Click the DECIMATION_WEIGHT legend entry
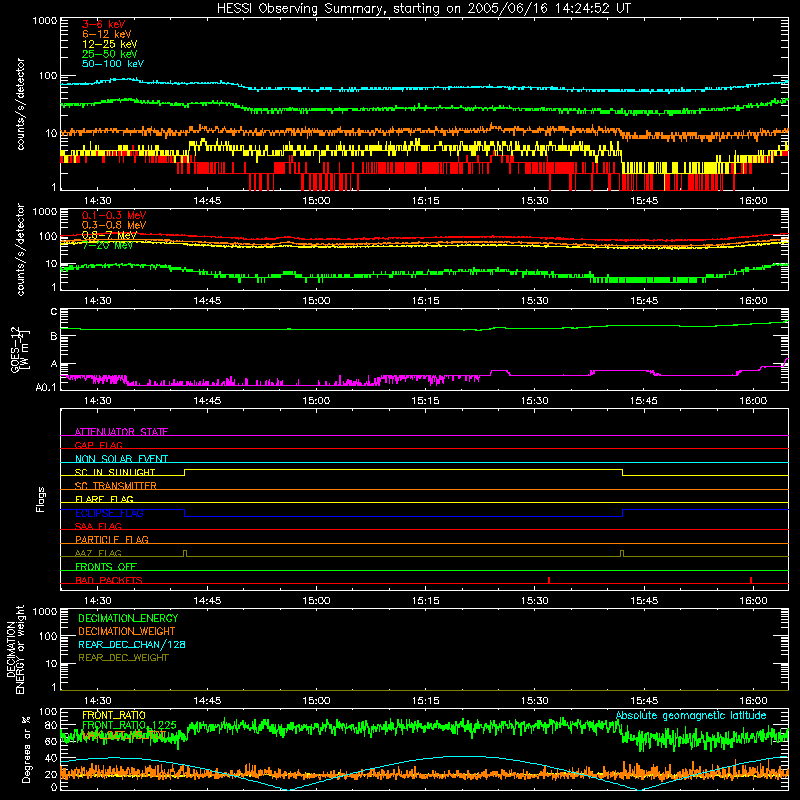The width and height of the screenshot is (800, 800). pyautogui.click(x=127, y=631)
